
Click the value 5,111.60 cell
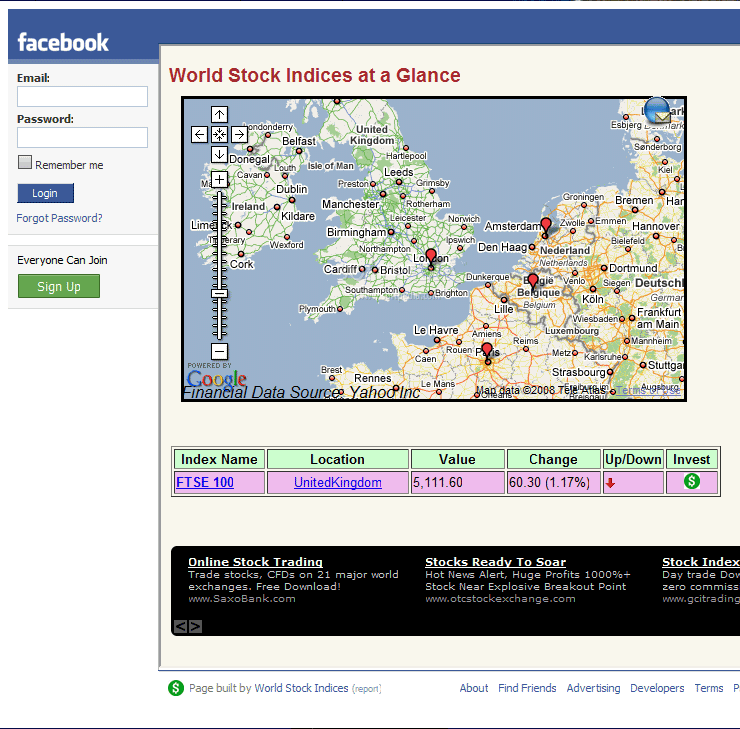point(457,482)
